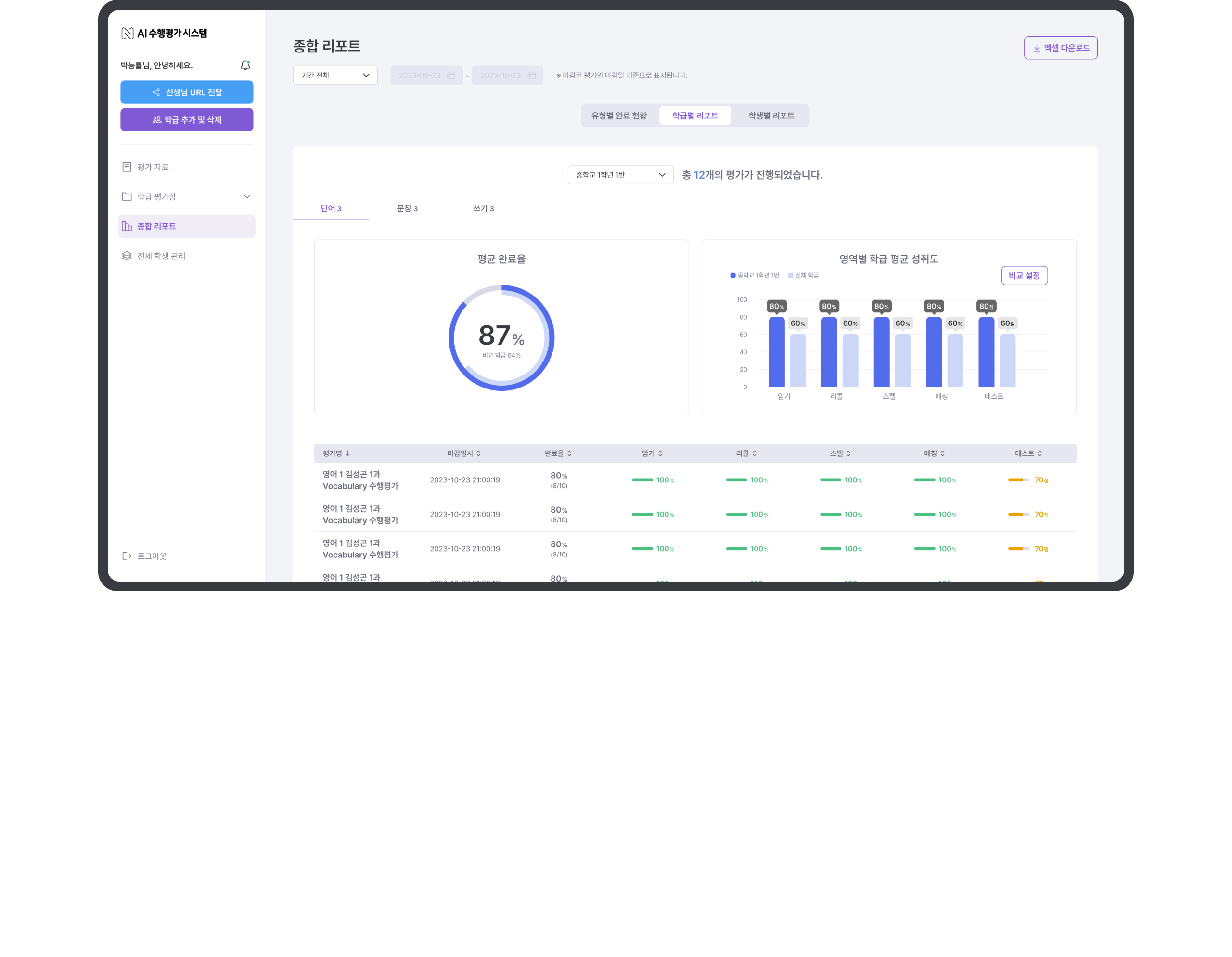Expand the 학급 평가함 menu chevron

point(247,196)
